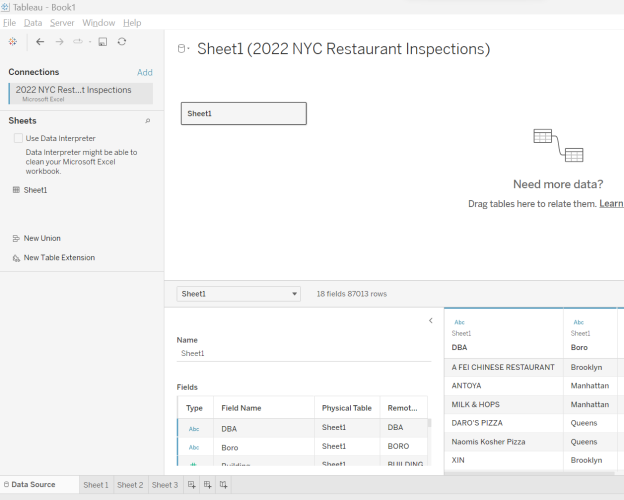Click the ANTOYA cell
The image size is (624, 500).
pyautogui.click(x=503, y=386)
